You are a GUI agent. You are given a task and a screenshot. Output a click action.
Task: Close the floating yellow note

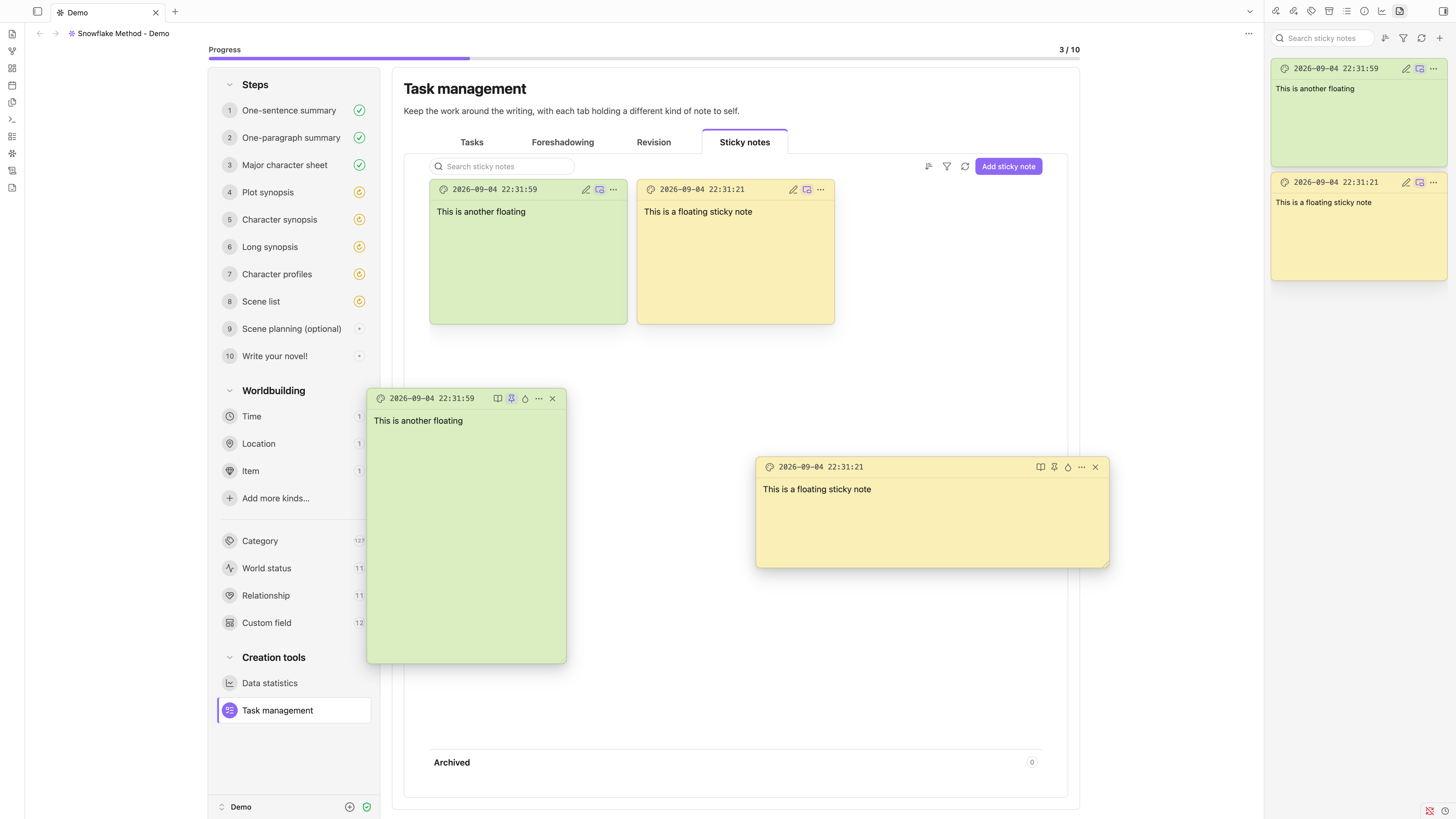1095,467
